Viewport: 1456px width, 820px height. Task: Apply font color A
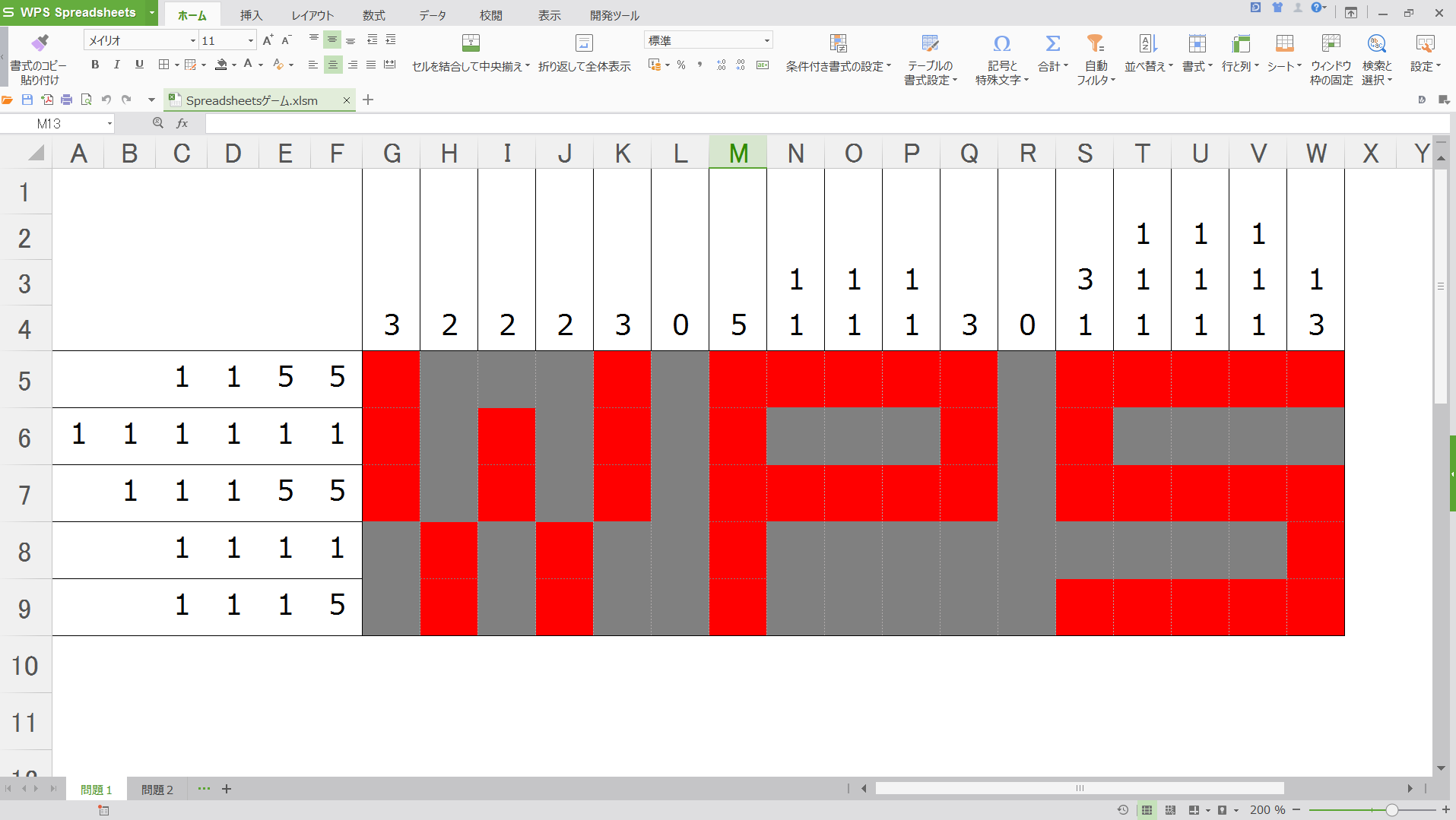(x=248, y=65)
